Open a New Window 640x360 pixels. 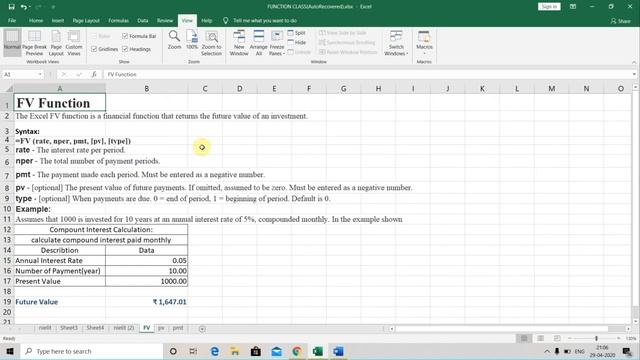coord(239,43)
